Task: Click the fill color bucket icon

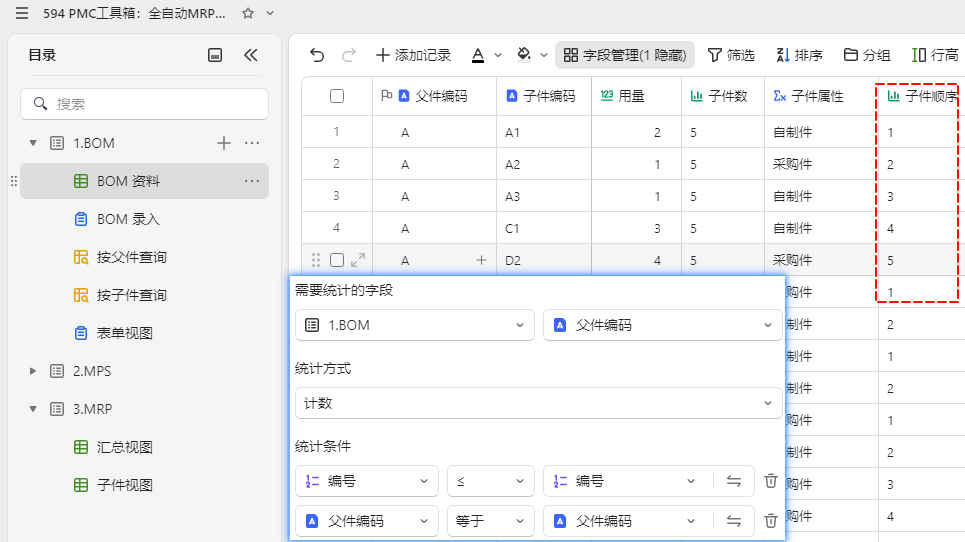Action: coord(524,55)
